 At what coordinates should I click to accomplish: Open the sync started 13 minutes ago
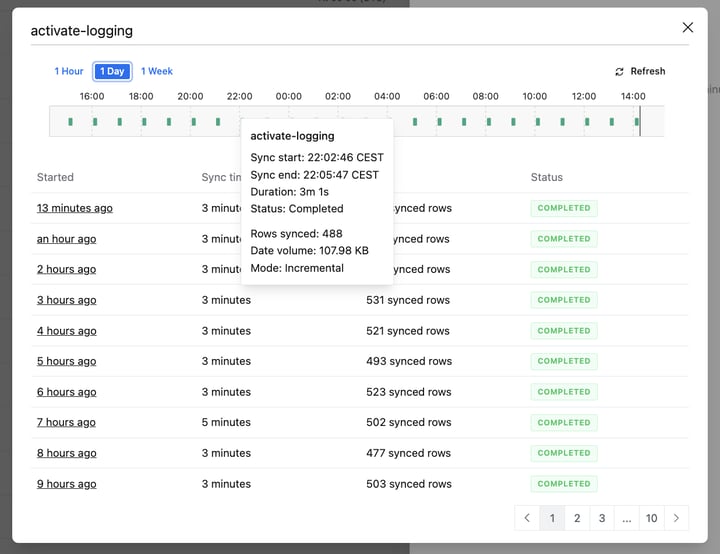click(75, 208)
